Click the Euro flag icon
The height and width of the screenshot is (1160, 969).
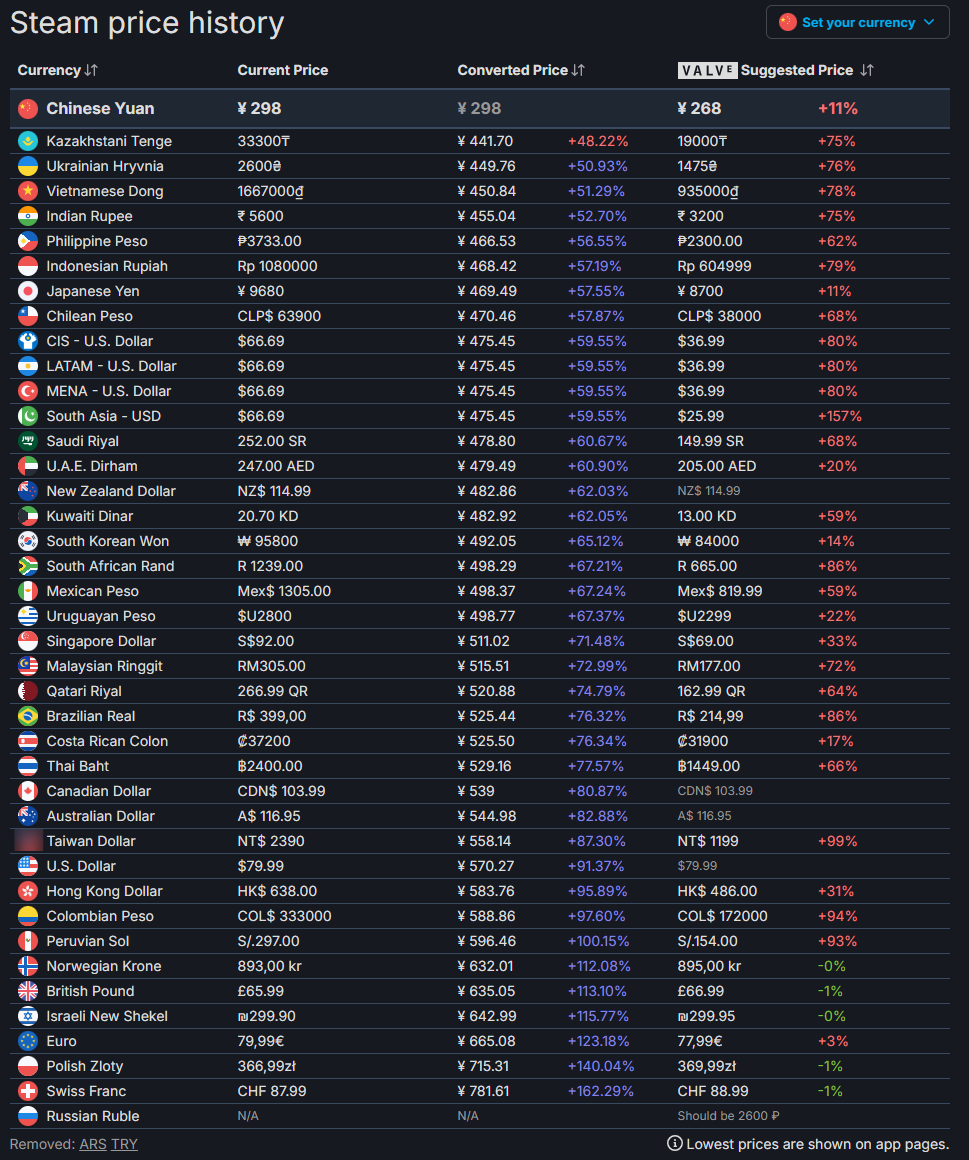[28, 1041]
